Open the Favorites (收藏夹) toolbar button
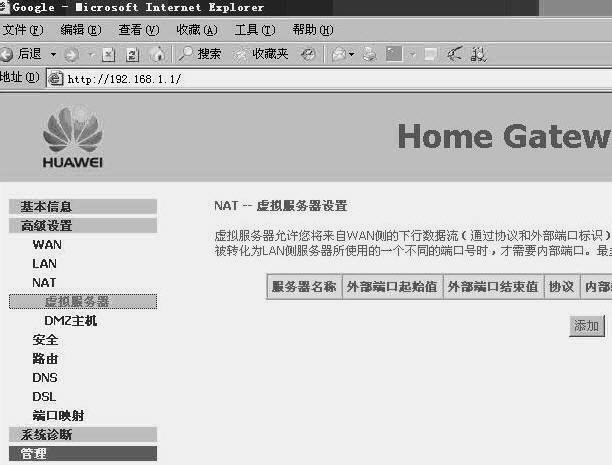Screen dimensions: 612x465 261,54
